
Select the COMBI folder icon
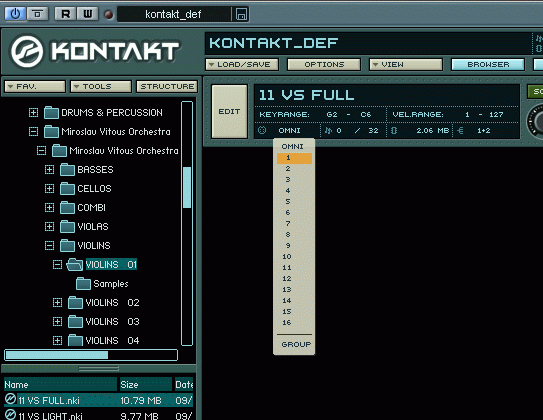(x=68, y=207)
